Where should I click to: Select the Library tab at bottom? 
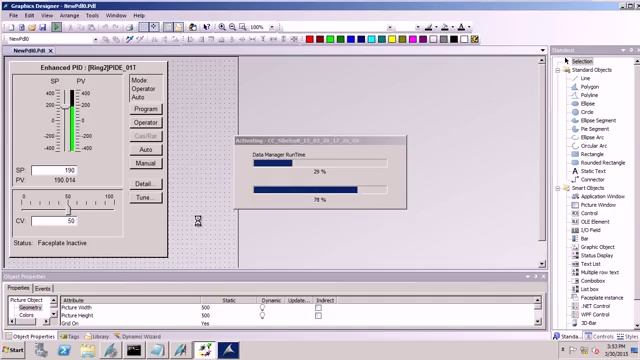97,336
